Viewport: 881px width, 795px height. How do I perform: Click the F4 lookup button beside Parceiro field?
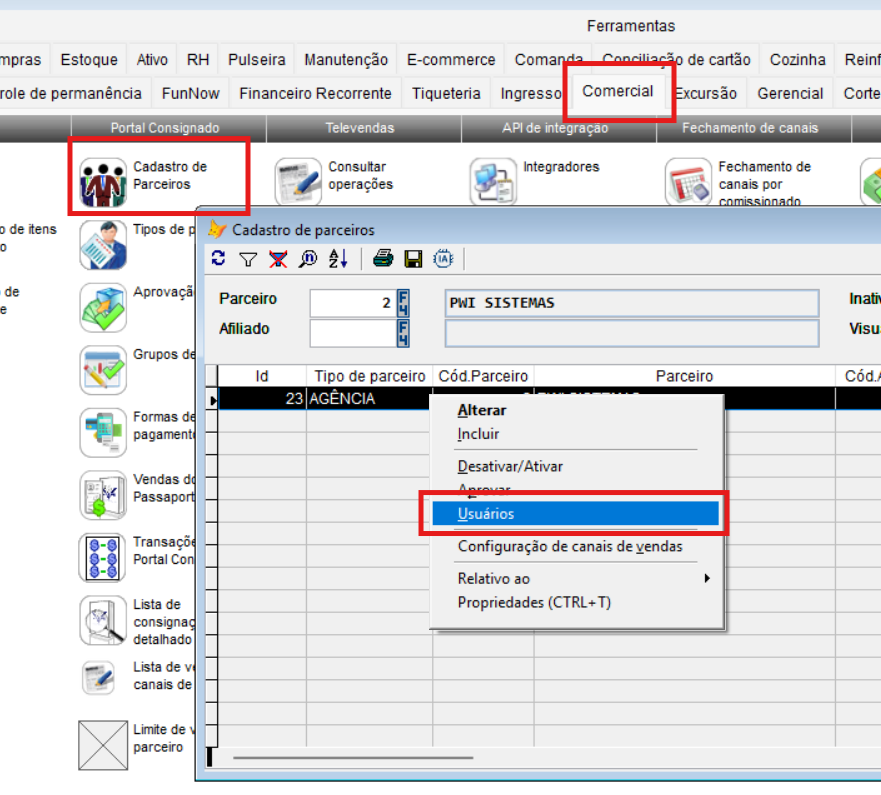[x=403, y=303]
